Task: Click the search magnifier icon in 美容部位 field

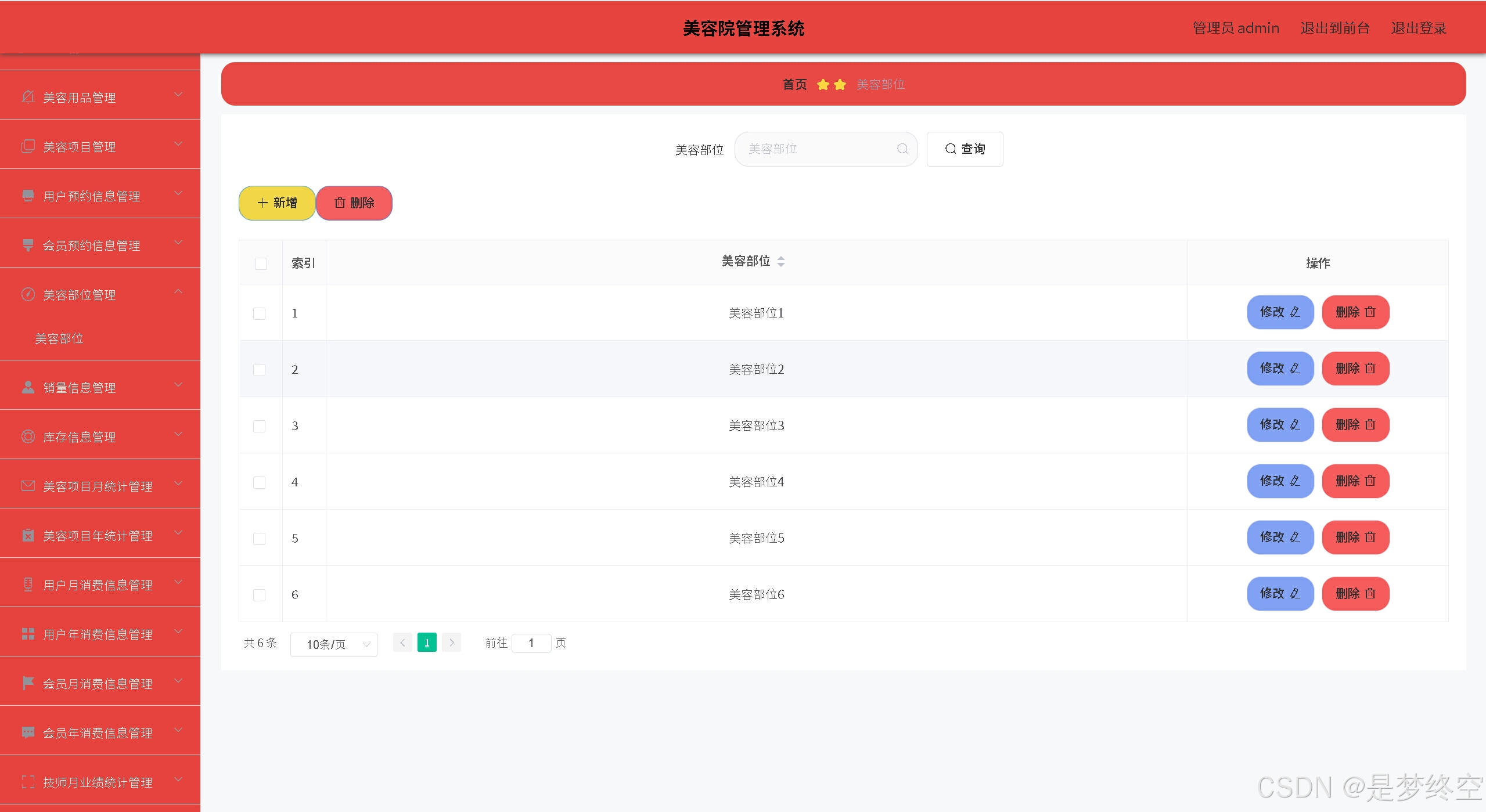Action: click(x=902, y=149)
